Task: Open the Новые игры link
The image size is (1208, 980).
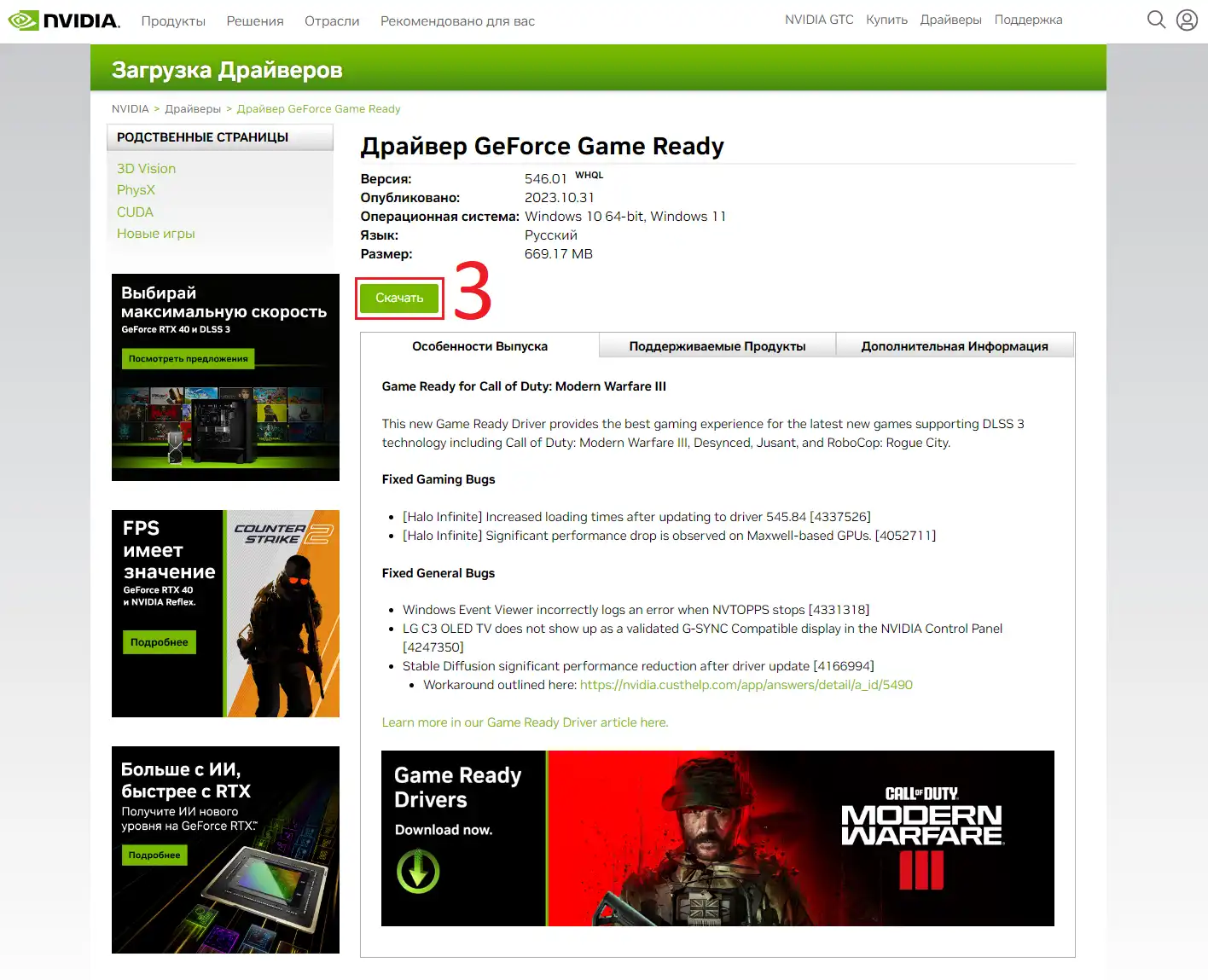Action: click(155, 234)
